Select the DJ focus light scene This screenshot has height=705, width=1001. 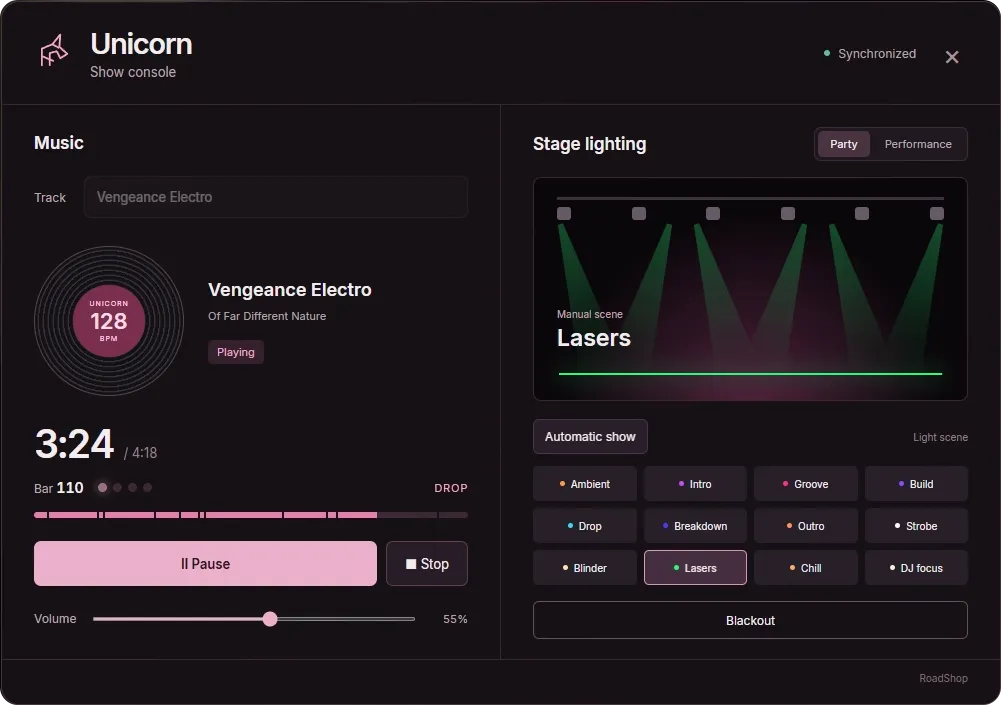(x=916, y=568)
